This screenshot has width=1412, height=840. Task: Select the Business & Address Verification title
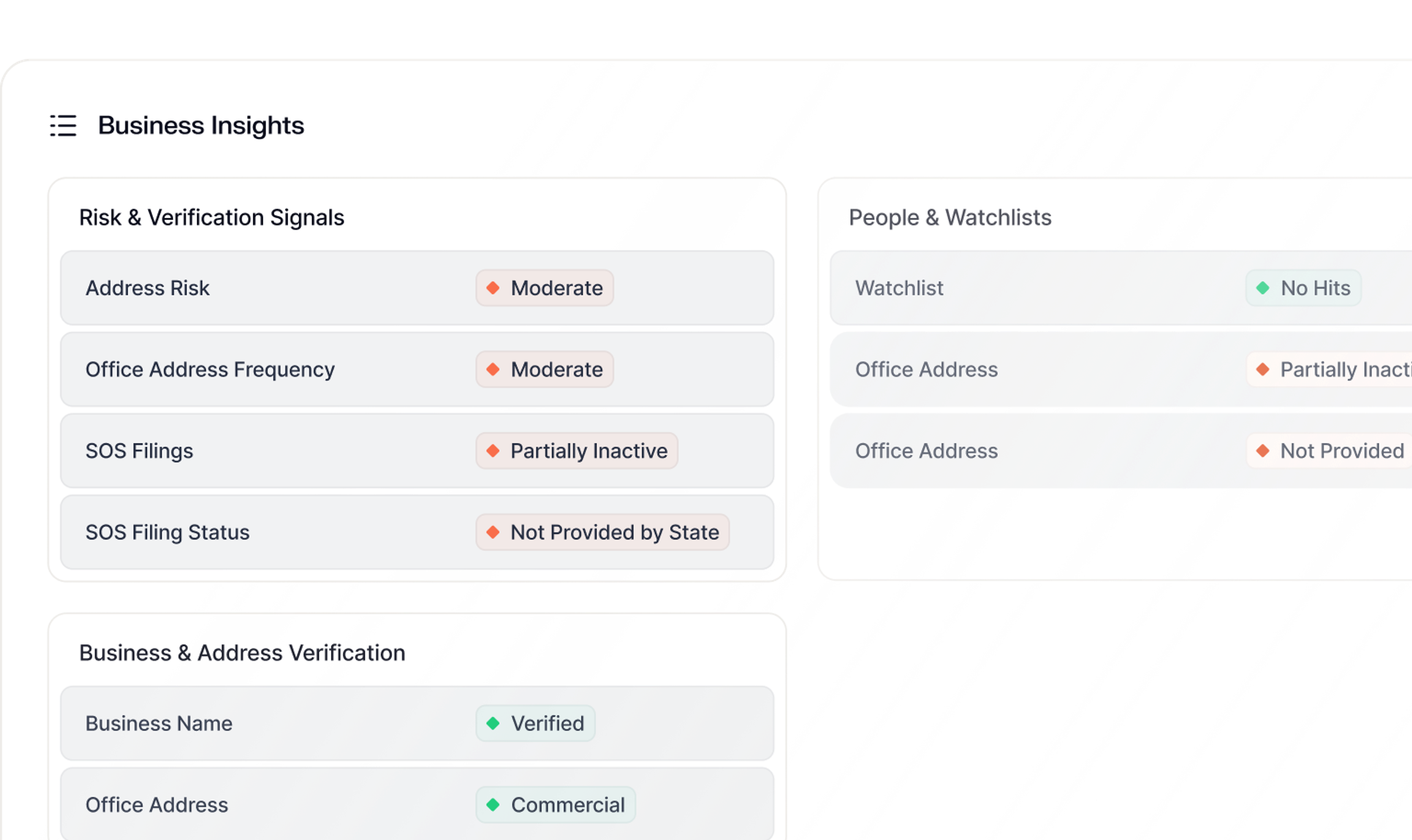tap(242, 653)
